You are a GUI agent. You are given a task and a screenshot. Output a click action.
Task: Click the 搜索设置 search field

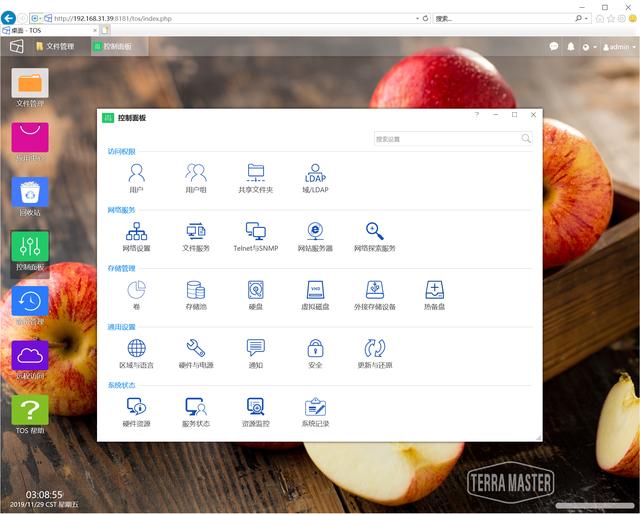click(446, 139)
